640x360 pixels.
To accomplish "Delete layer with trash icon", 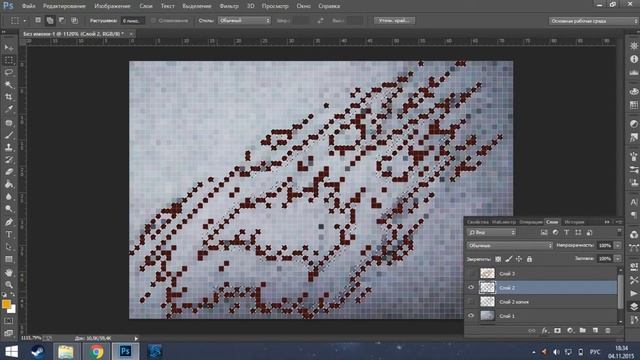I will [608, 331].
